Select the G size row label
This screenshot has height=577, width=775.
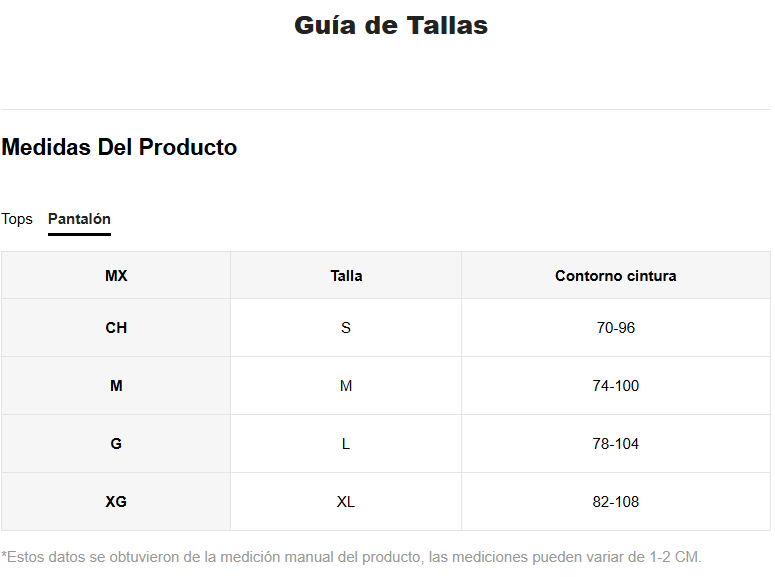(x=116, y=444)
